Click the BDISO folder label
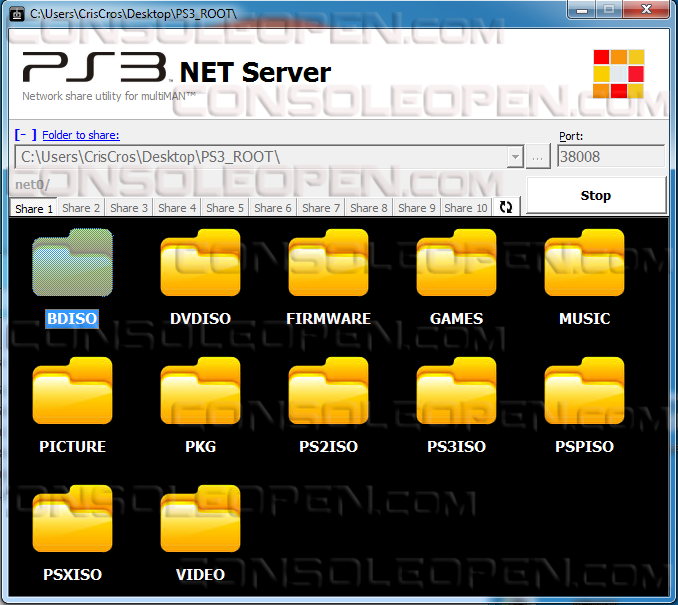678x605 pixels. click(72, 319)
